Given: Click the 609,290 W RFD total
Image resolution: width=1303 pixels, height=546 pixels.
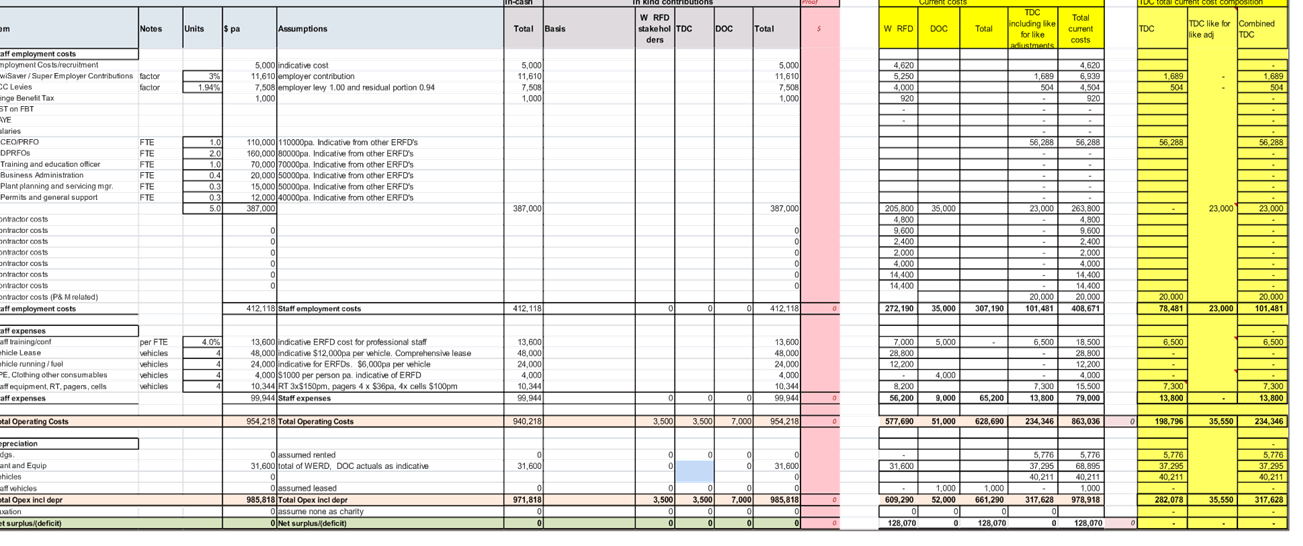Looking at the screenshot, I should (897, 499).
